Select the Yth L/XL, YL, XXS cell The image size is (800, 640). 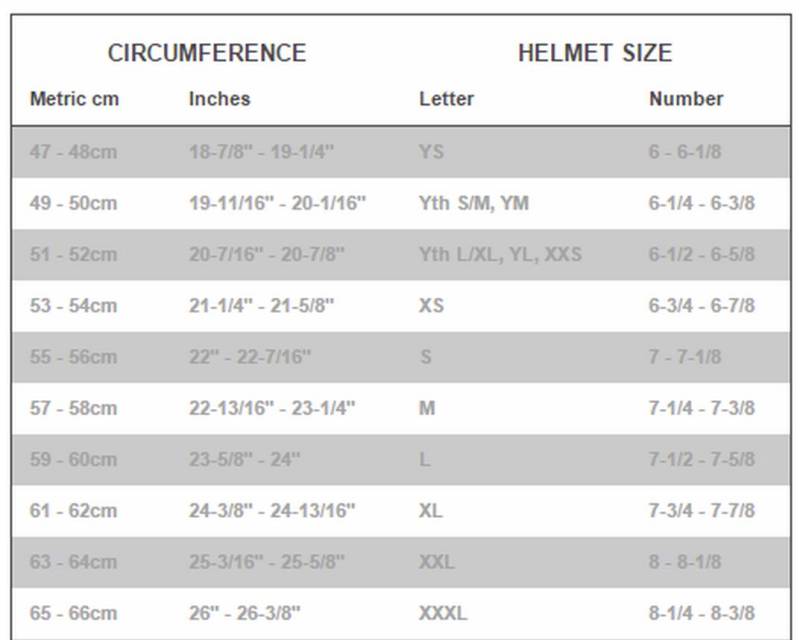coord(499,255)
